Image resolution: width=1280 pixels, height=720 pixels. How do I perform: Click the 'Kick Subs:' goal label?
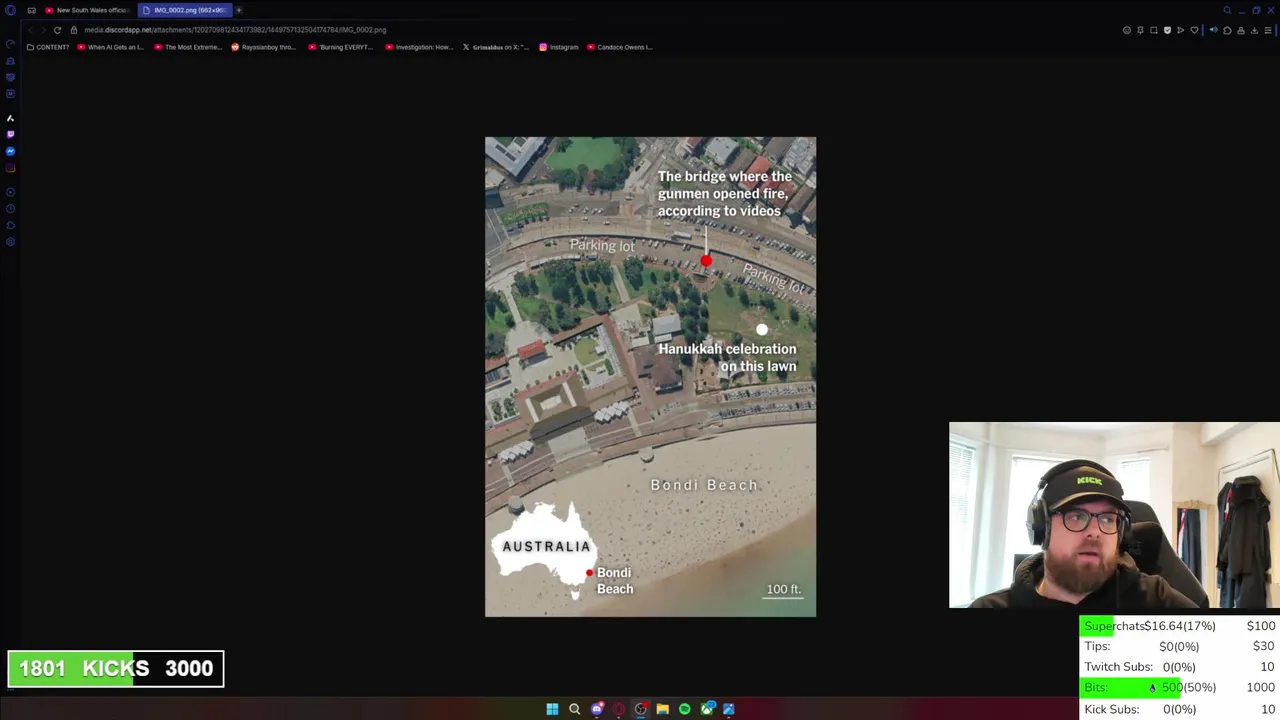pyautogui.click(x=1112, y=709)
